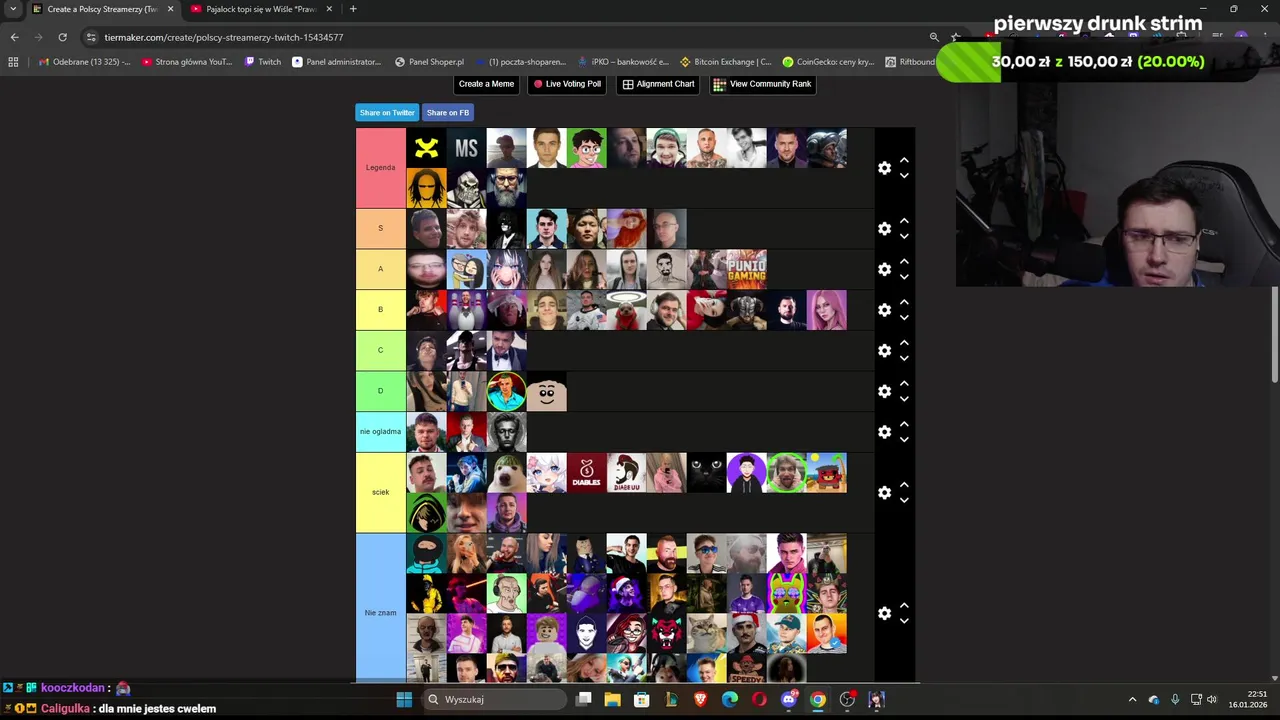Open File Explorer from taskbar
The height and width of the screenshot is (720, 1280).
point(613,699)
